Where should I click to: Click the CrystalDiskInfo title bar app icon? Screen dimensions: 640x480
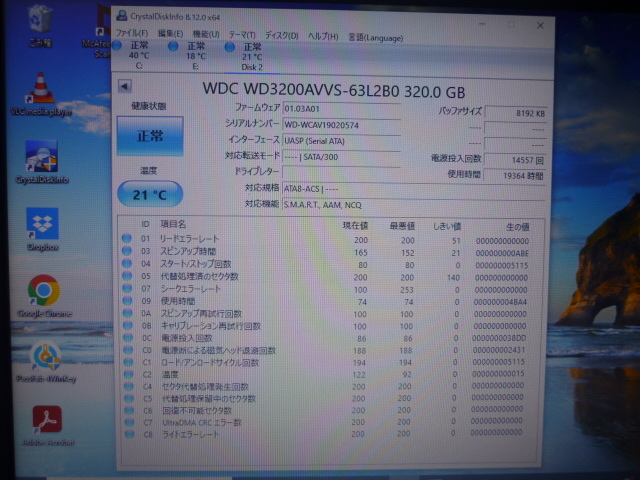pos(121,16)
